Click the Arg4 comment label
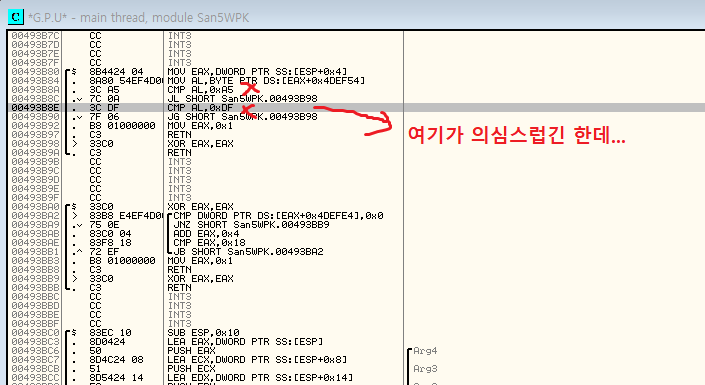Viewport: 705px width, 385px height. (x=425, y=350)
